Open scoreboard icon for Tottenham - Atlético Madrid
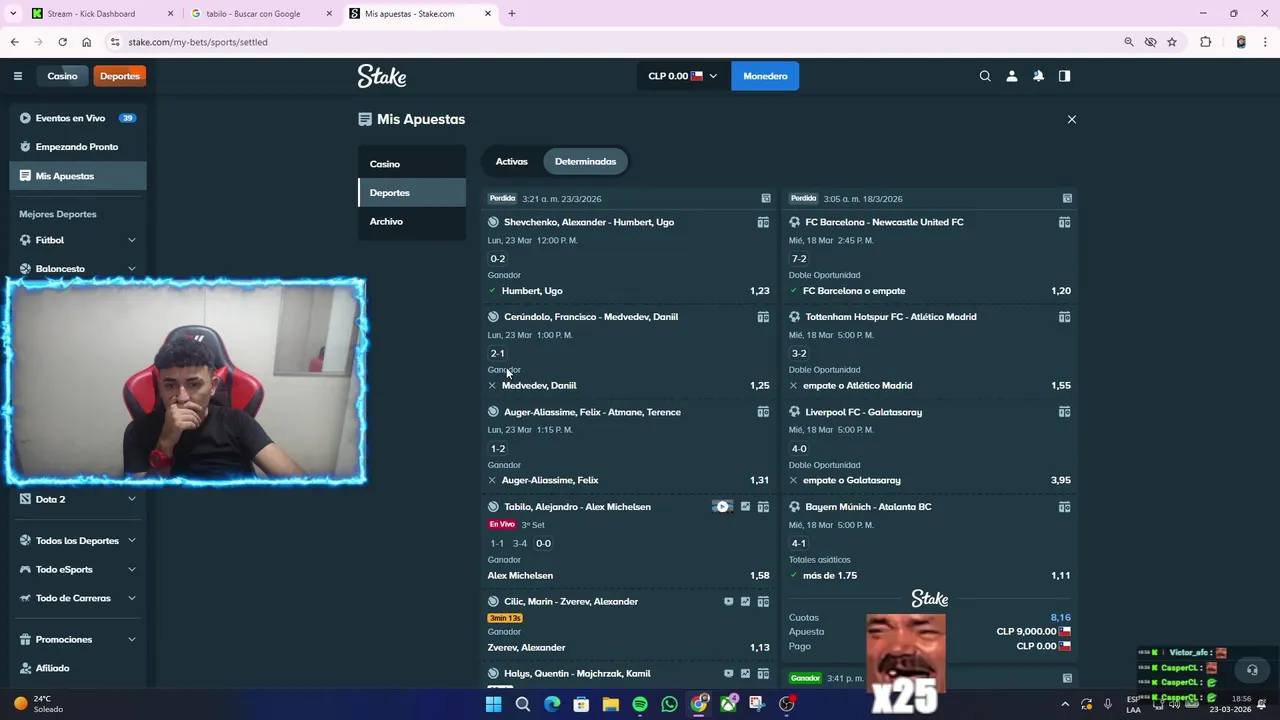The height and width of the screenshot is (720, 1280). [1064, 317]
